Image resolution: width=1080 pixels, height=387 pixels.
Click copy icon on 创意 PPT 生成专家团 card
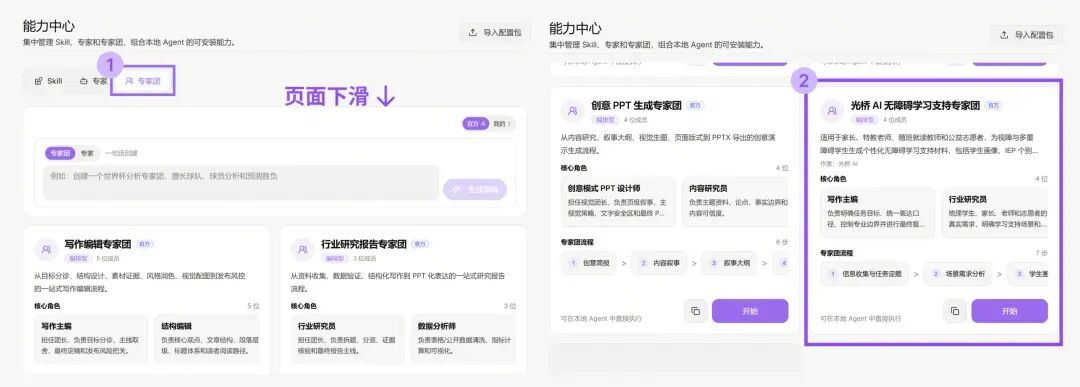[695, 311]
